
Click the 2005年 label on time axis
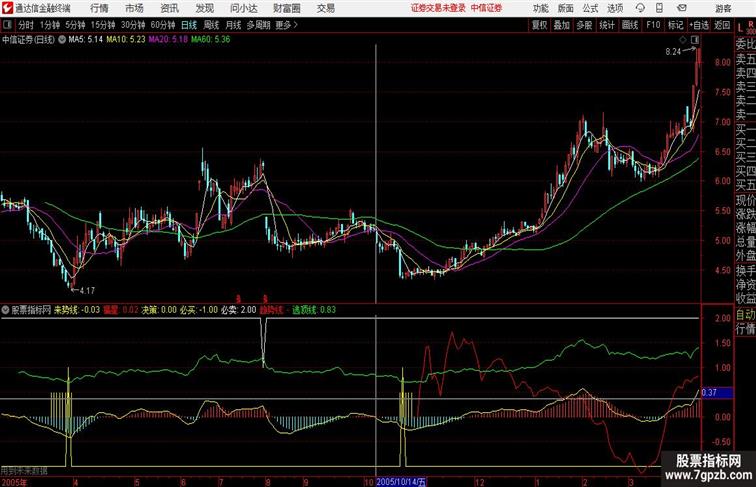14,482
